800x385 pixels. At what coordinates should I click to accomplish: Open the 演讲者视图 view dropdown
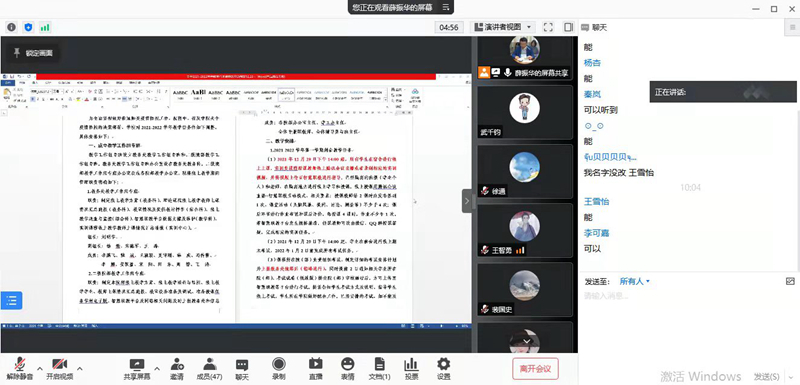502,27
